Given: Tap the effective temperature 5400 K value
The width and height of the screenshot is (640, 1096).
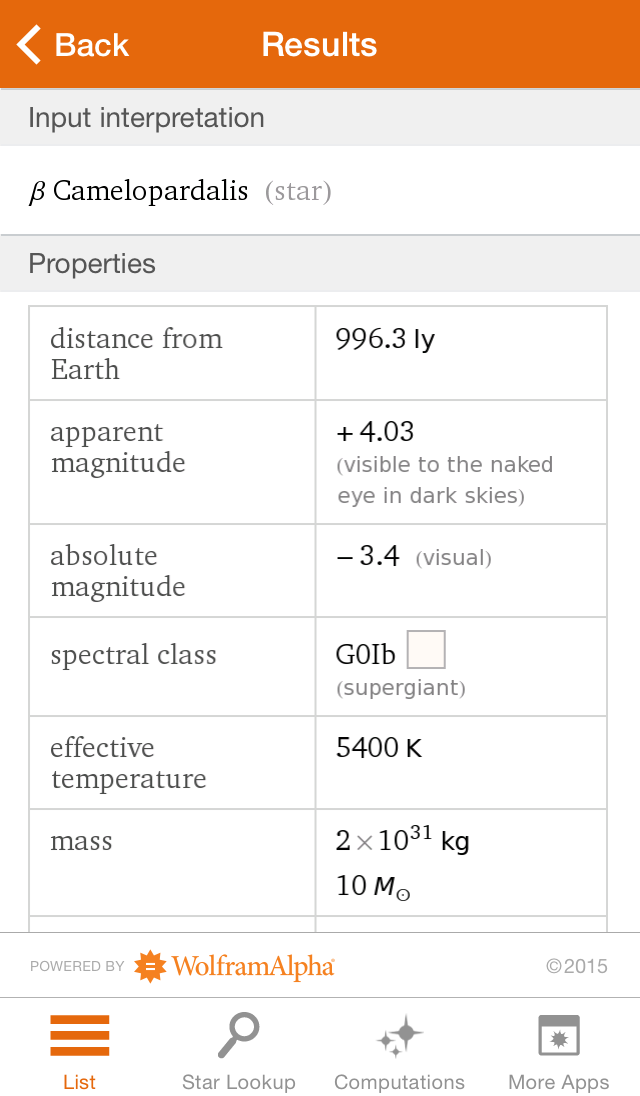Looking at the screenshot, I should (x=379, y=748).
